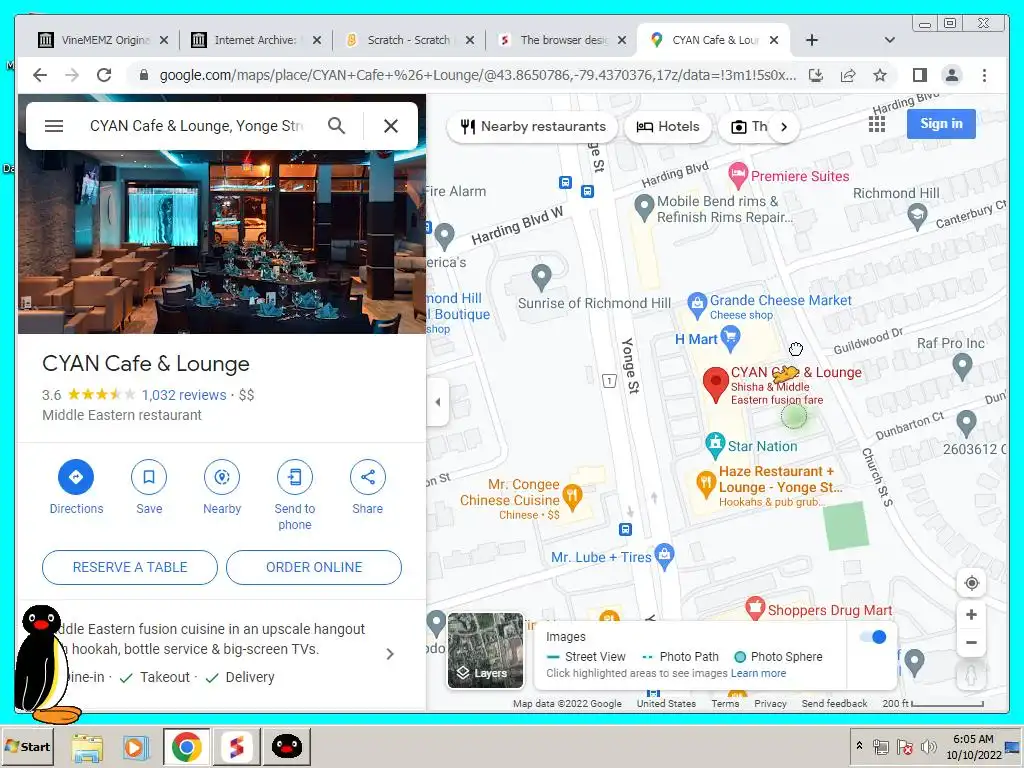This screenshot has width=1024, height=768.
Task: Open the Chrome profile icon
Action: [952, 75]
